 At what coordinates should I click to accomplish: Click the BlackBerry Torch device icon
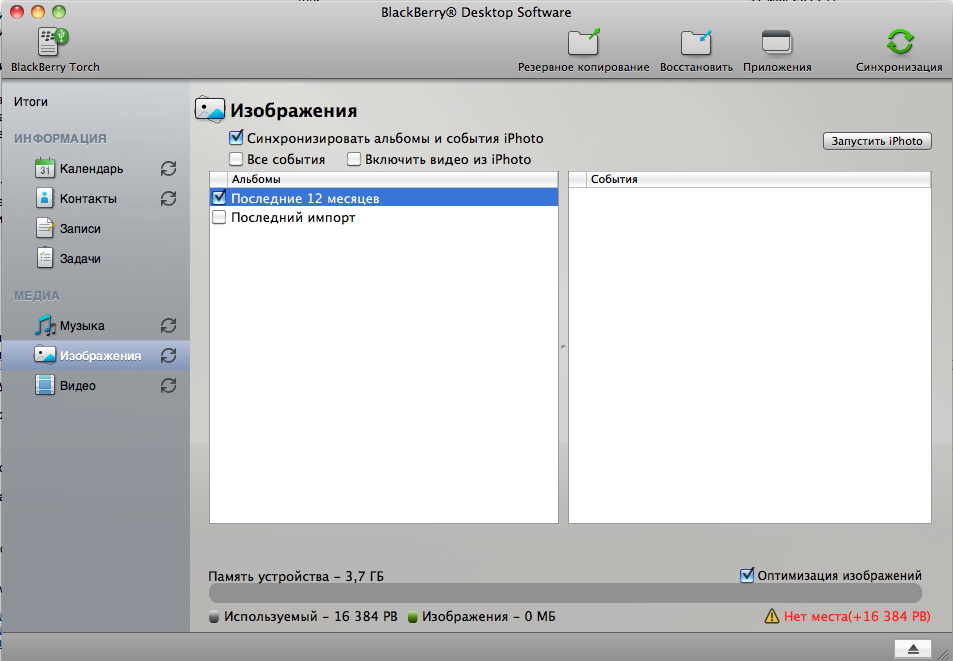(x=53, y=41)
